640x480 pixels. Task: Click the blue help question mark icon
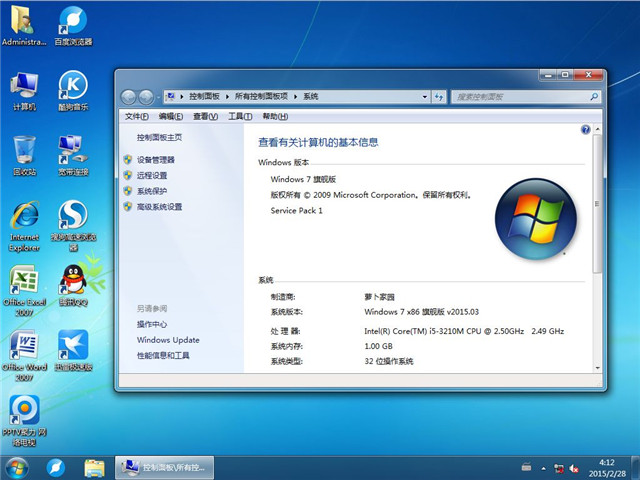coord(585,130)
